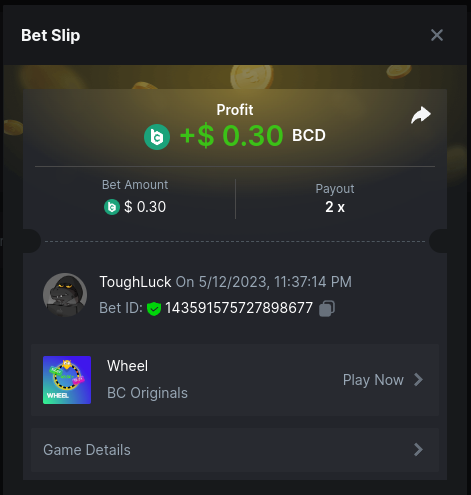Open ToughLuck's avatar
Image resolution: width=471 pixels, height=495 pixels.
coord(65,295)
